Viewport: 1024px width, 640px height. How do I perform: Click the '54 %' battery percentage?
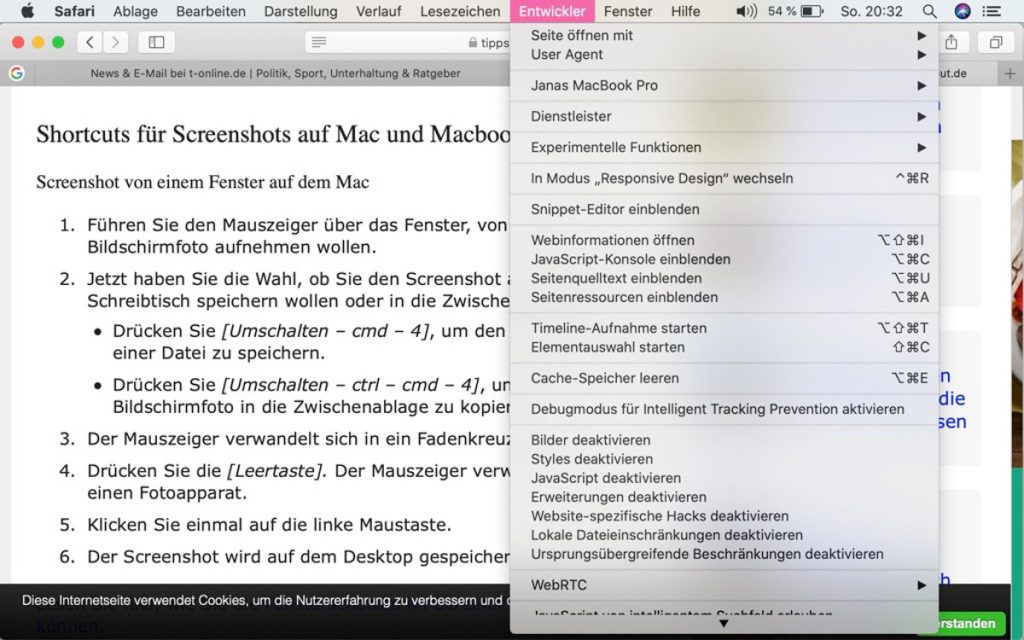pos(782,11)
